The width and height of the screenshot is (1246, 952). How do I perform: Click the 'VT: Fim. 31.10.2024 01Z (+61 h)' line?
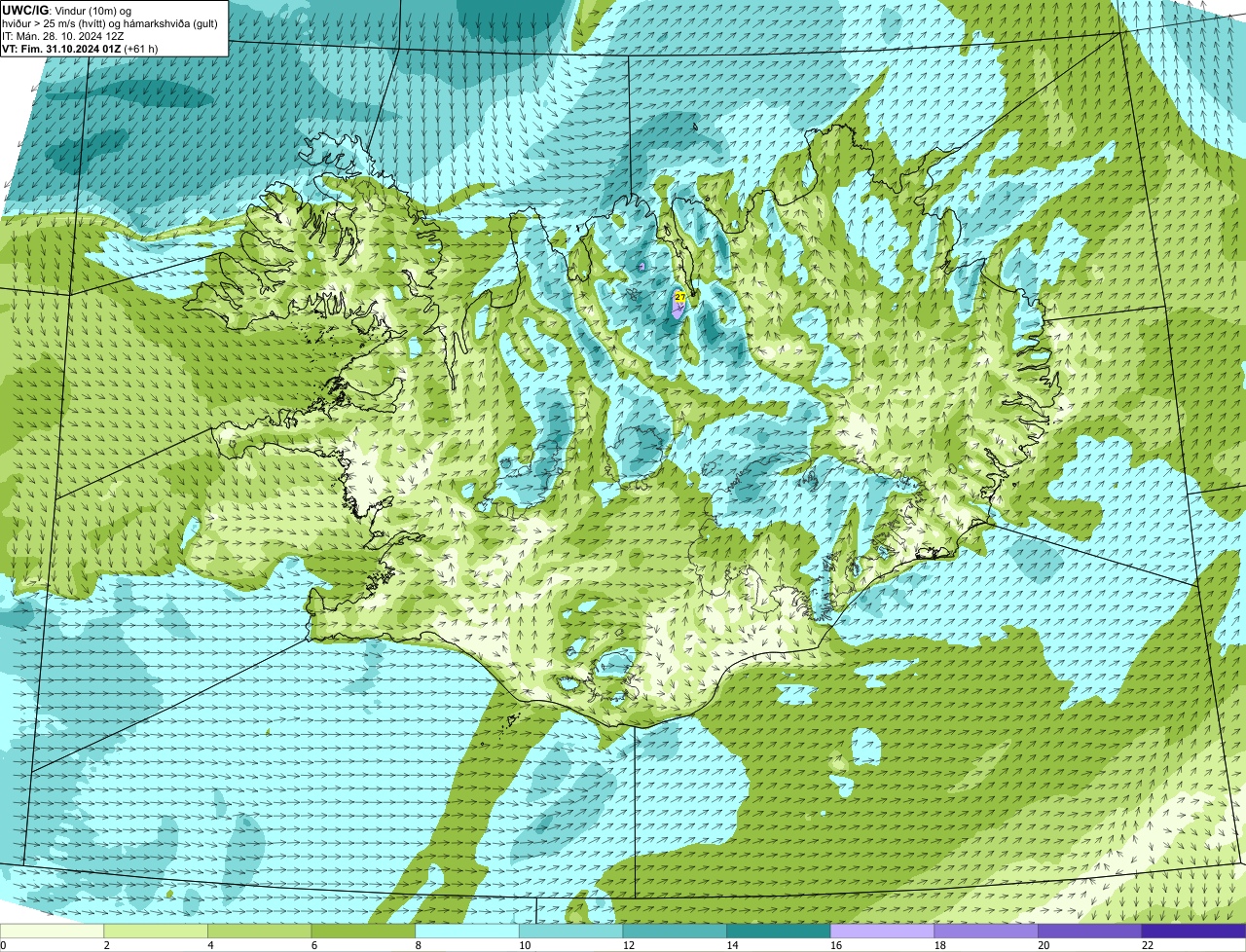click(80, 49)
